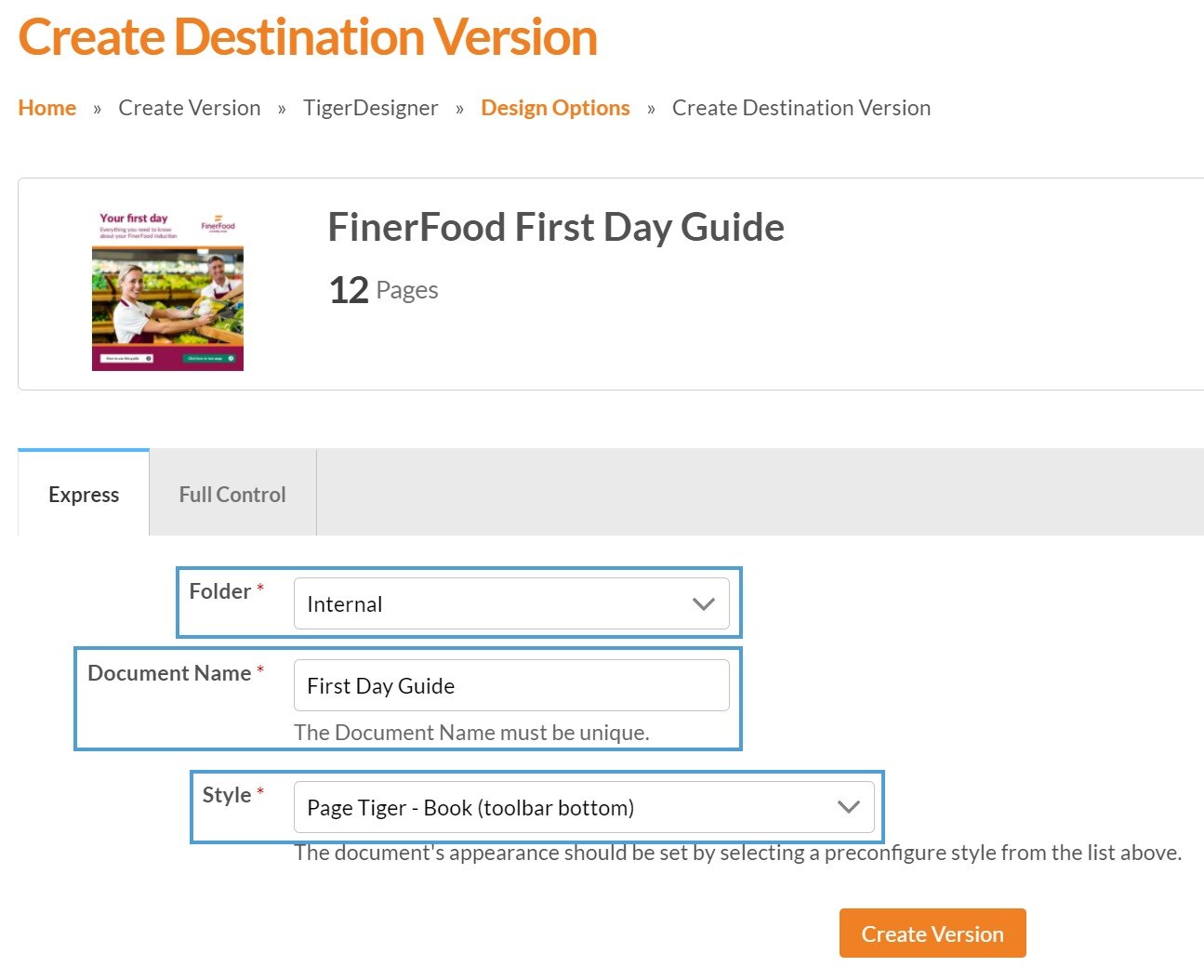This screenshot has width=1204, height=980.
Task: Click the FinerFood First Day Guide title
Action: 556,228
